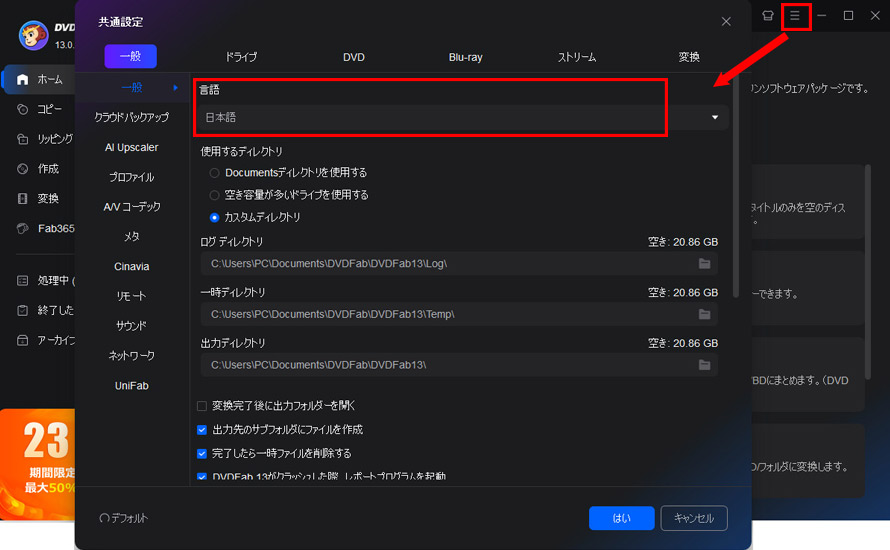
Task: Click the output directory path field
Action: (459, 364)
